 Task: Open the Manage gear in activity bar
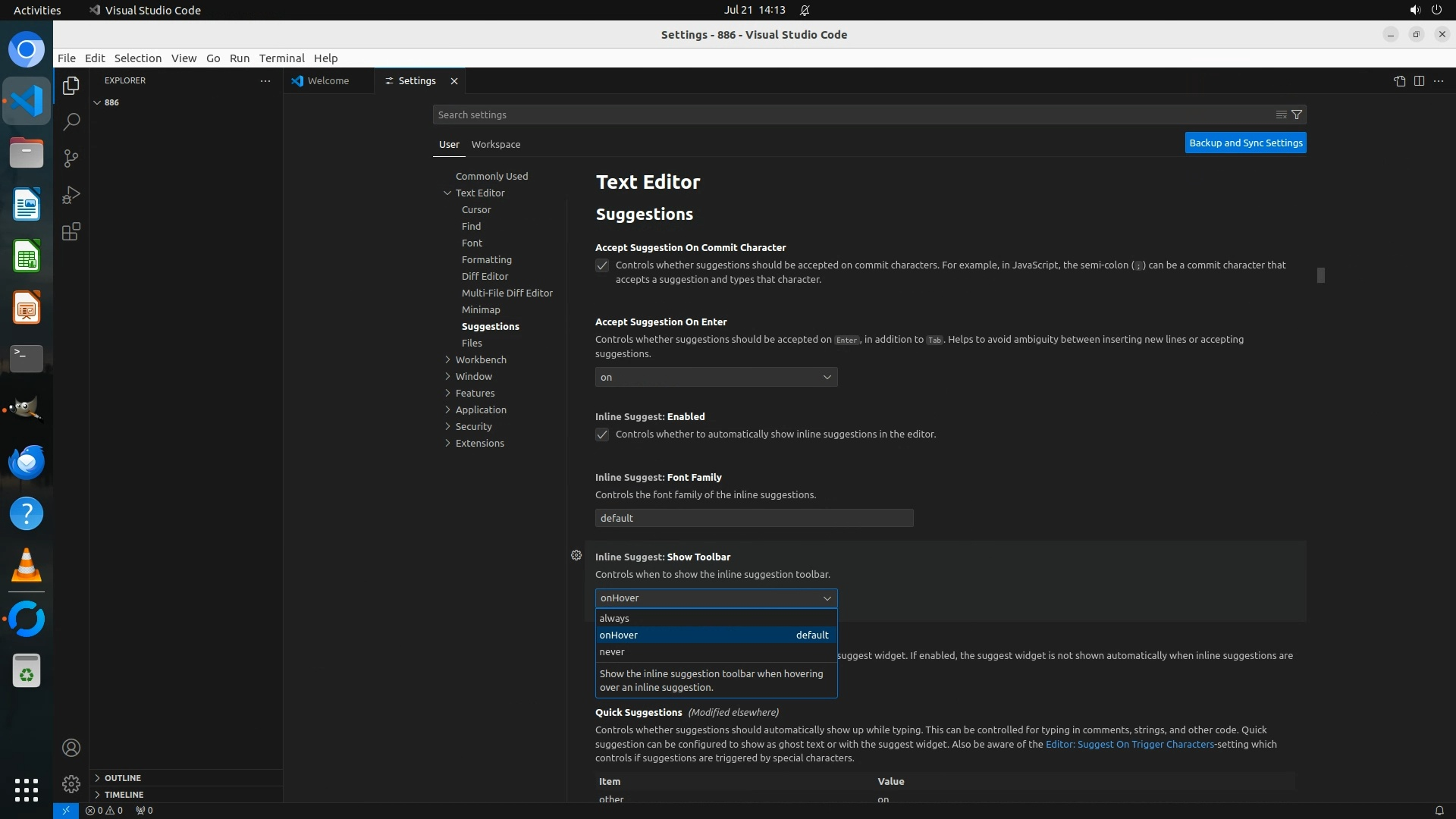coord(71,783)
